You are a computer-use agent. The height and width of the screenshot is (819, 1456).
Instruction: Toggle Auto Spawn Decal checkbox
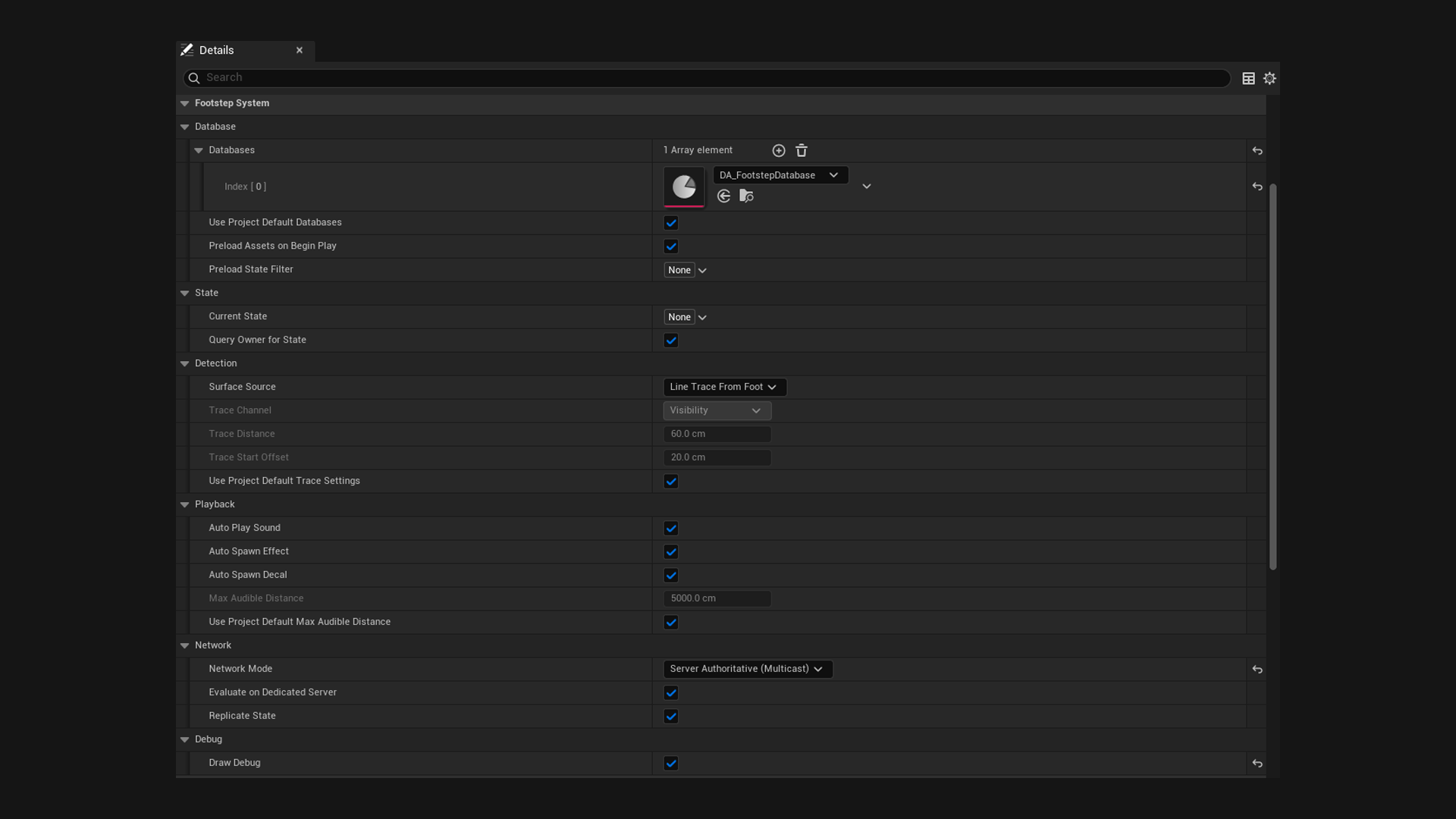pyautogui.click(x=671, y=576)
